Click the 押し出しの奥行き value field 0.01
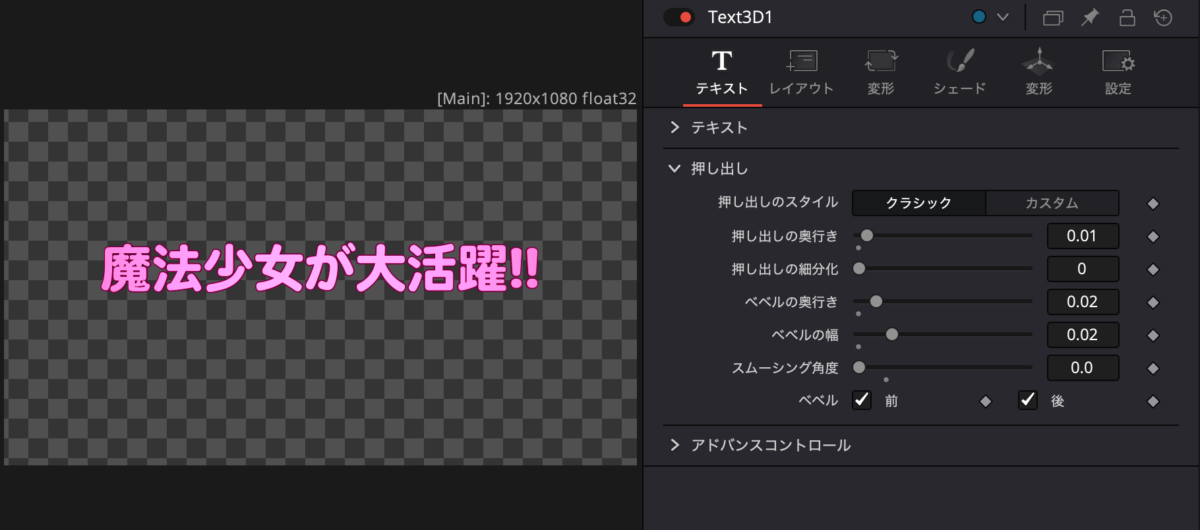Image resolution: width=1200 pixels, height=530 pixels. [x=1083, y=236]
